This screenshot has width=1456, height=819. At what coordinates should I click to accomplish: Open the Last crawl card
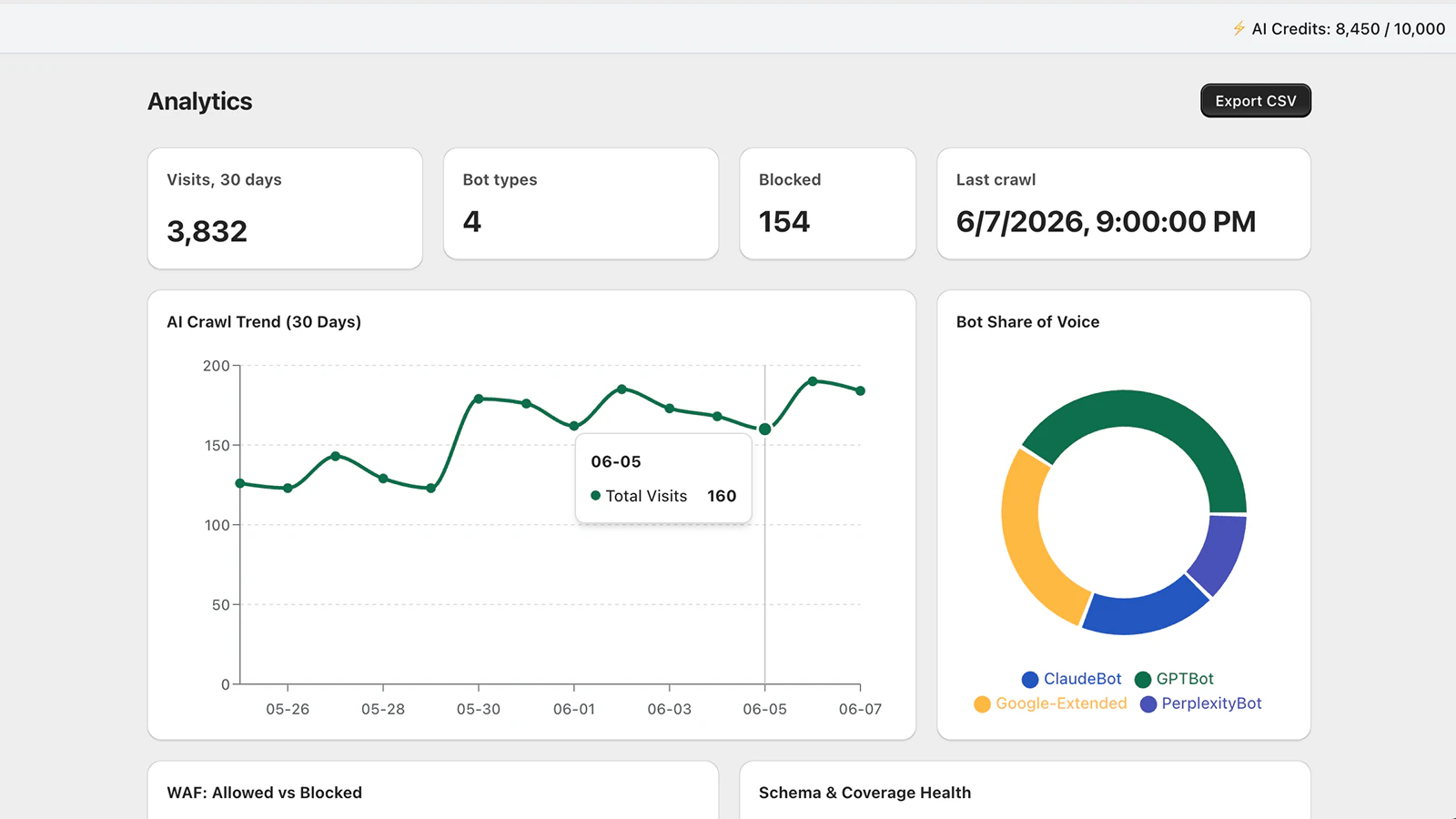(1124, 204)
